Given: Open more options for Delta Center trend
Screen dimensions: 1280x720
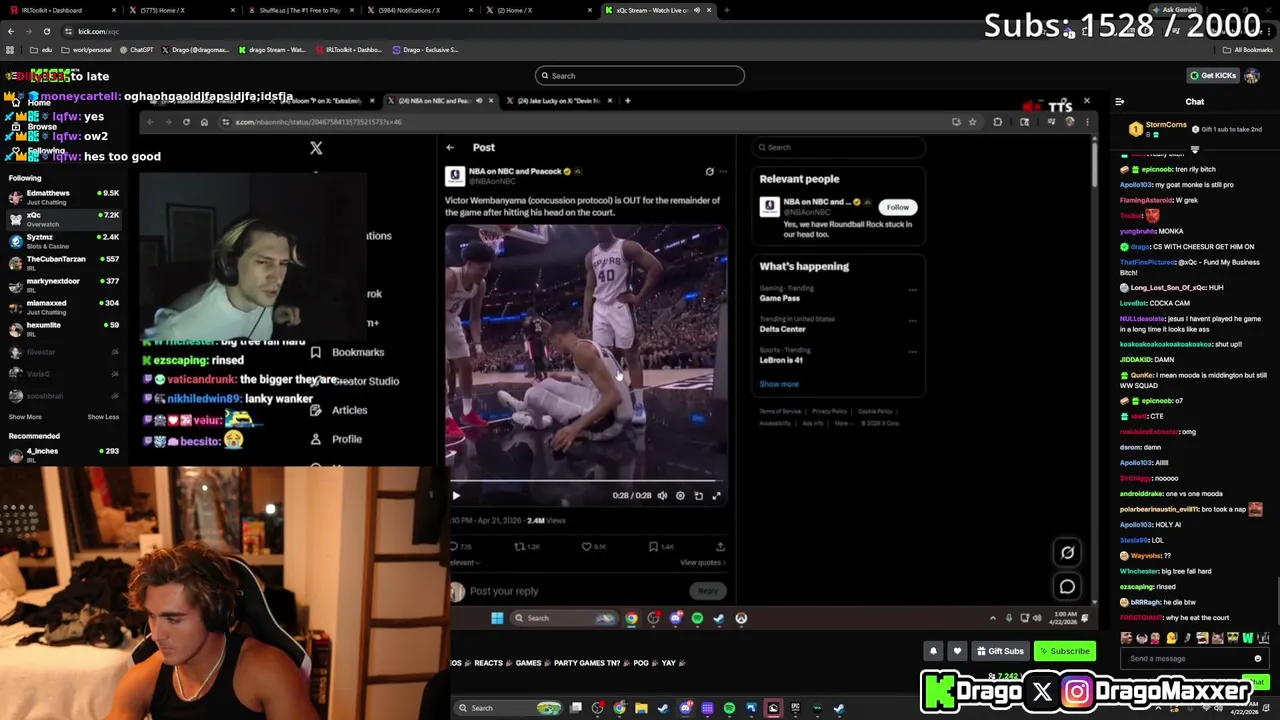Looking at the screenshot, I should (x=912, y=321).
